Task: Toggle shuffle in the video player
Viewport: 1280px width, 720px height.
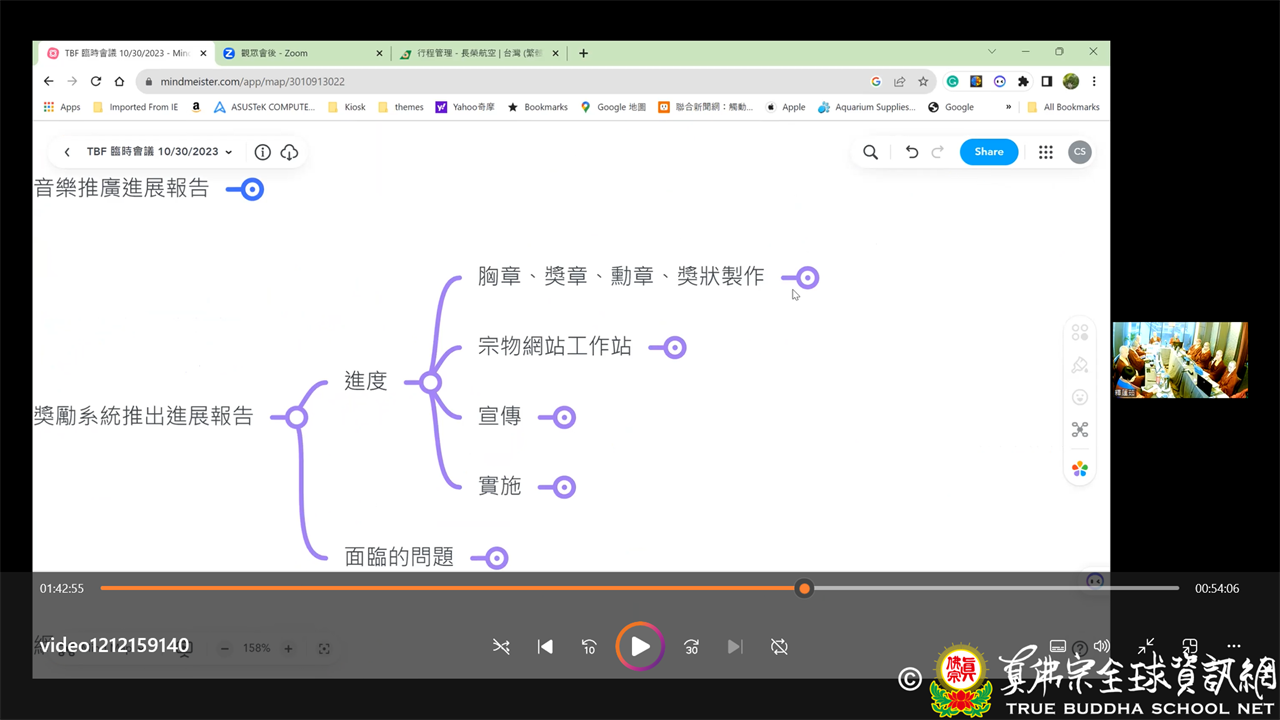Action: [x=501, y=647]
